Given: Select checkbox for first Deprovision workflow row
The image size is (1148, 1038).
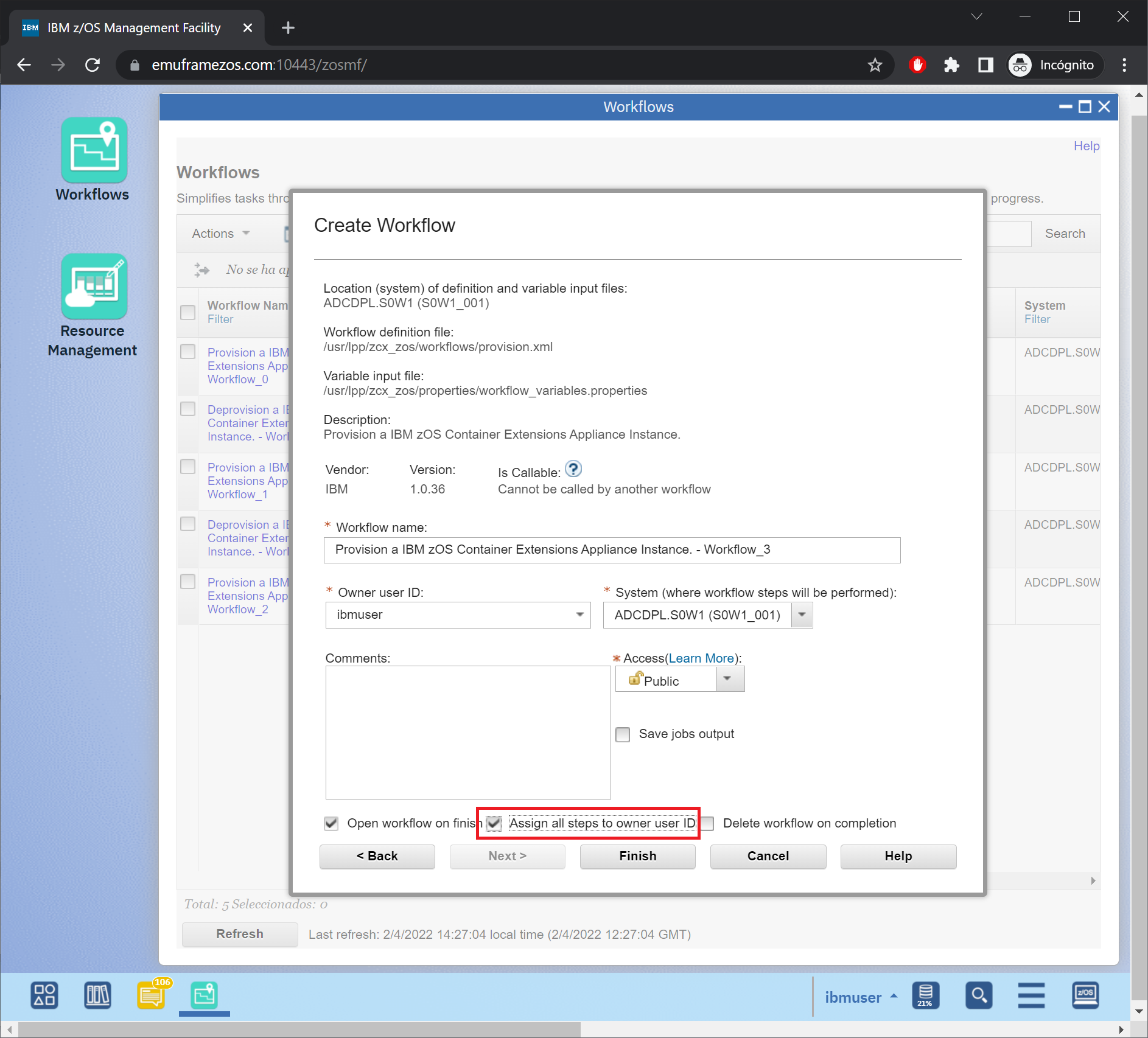Looking at the screenshot, I should click(188, 409).
